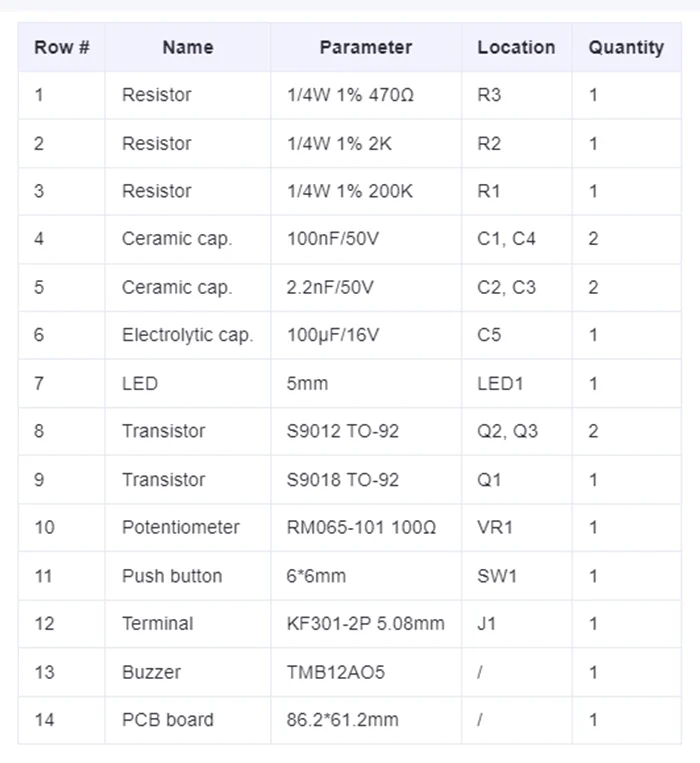Click the KF301-2P 5.08mm cell

pos(365,623)
